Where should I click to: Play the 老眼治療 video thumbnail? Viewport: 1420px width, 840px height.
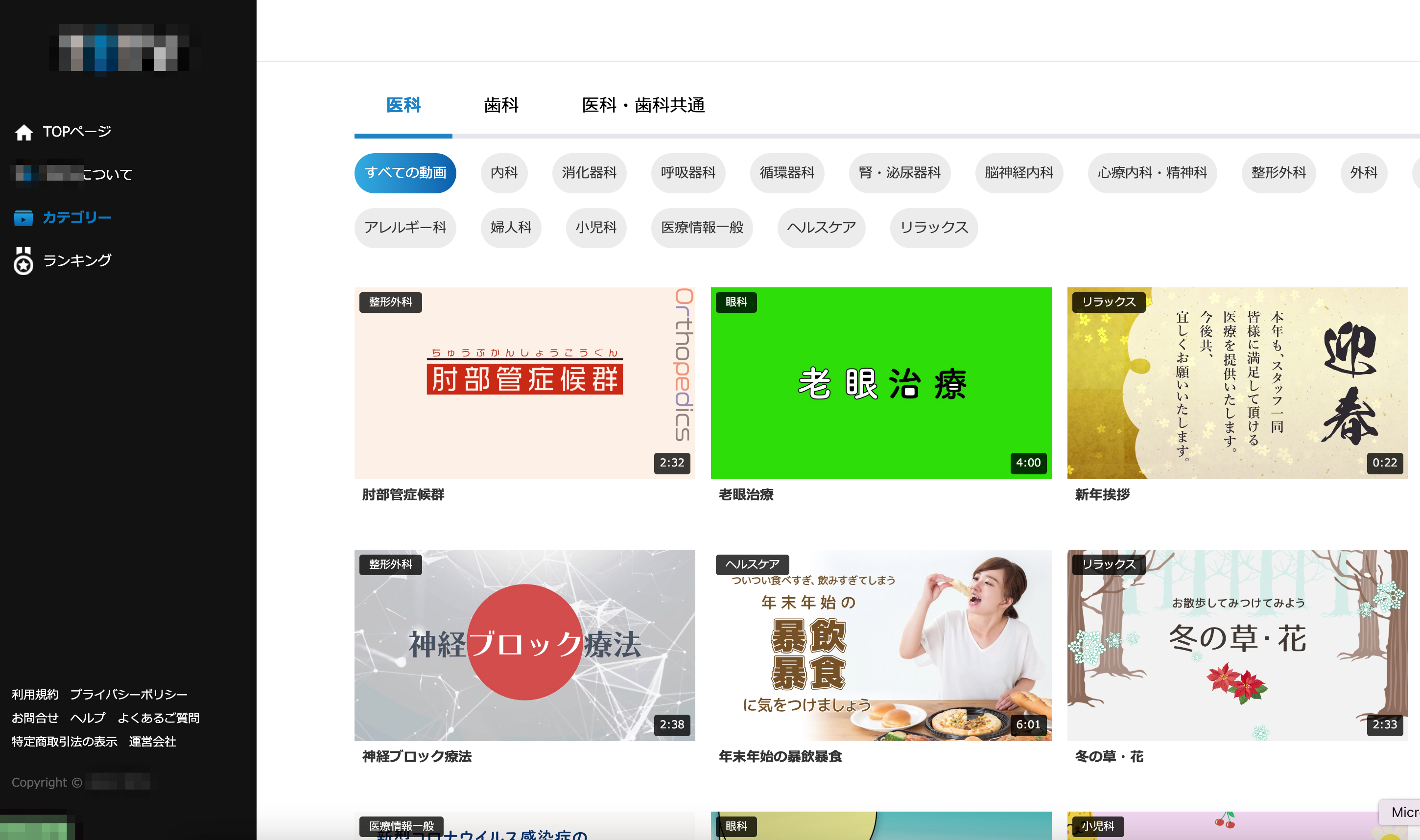pos(880,383)
